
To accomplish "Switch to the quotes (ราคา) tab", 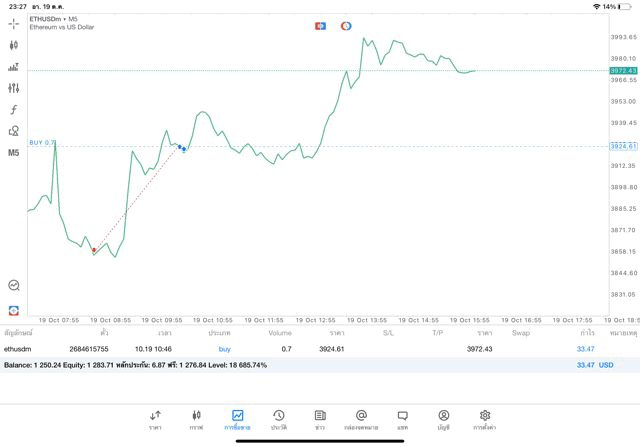I will (x=155, y=419).
